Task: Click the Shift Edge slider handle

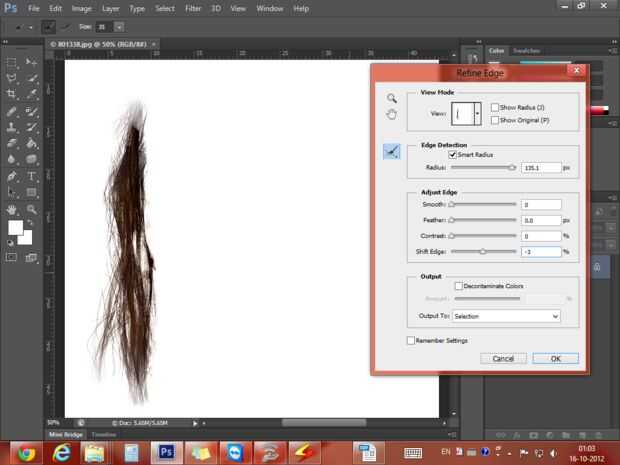Action: [484, 252]
